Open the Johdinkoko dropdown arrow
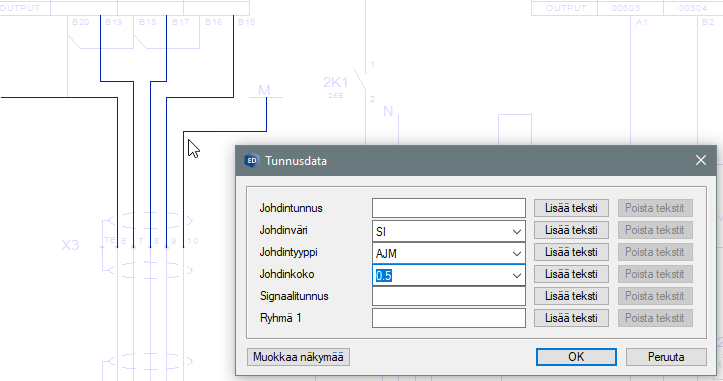The height and width of the screenshot is (381, 723). [x=516, y=275]
